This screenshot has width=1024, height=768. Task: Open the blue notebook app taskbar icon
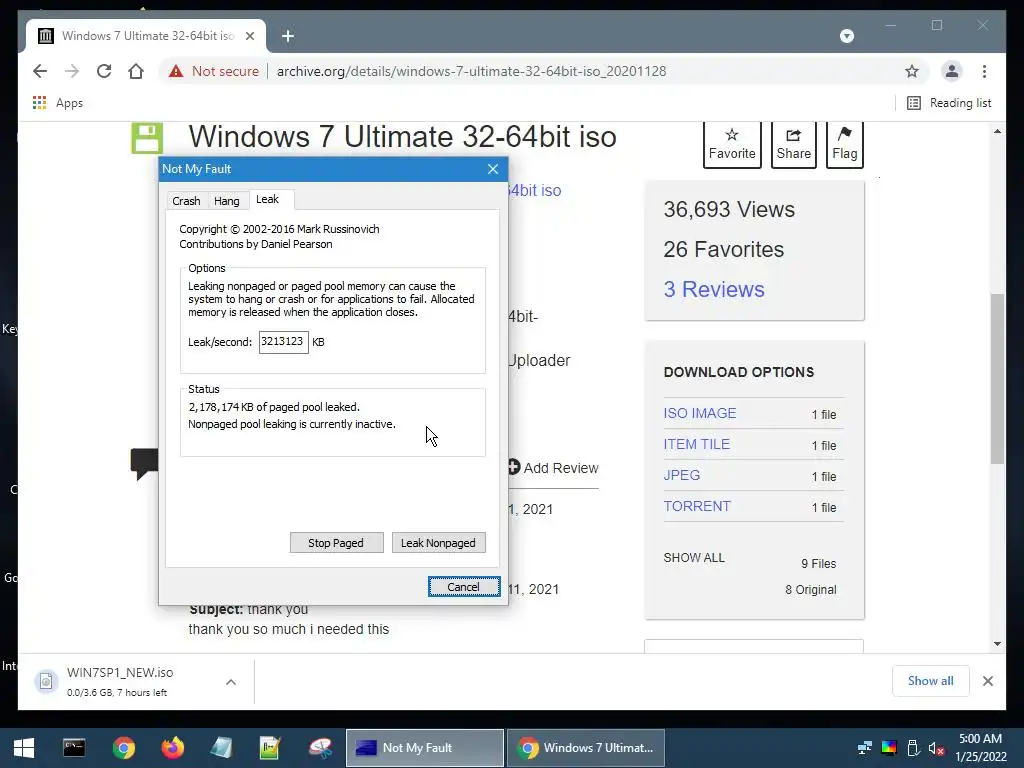tap(222, 748)
